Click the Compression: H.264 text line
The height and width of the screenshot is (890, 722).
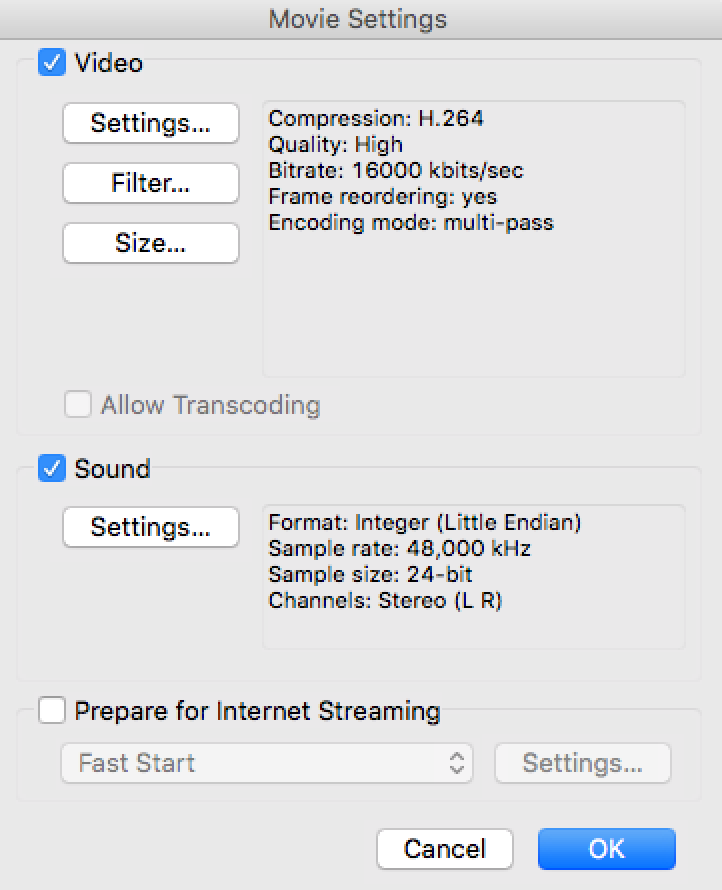click(x=376, y=119)
